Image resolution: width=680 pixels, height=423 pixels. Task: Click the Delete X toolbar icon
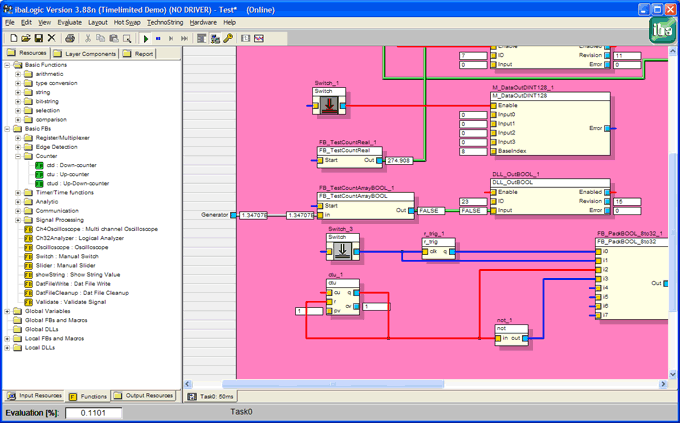tap(52, 38)
